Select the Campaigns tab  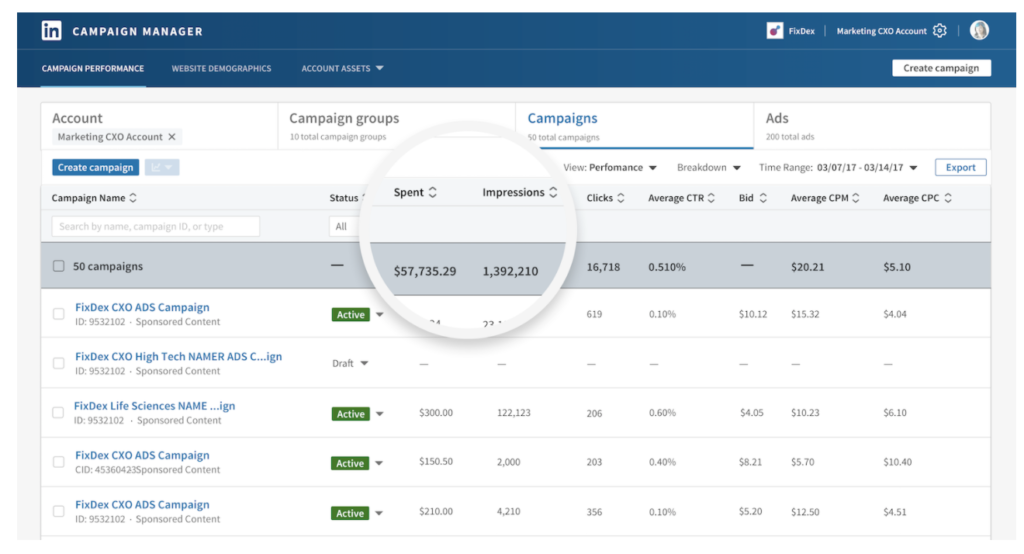(x=634, y=126)
